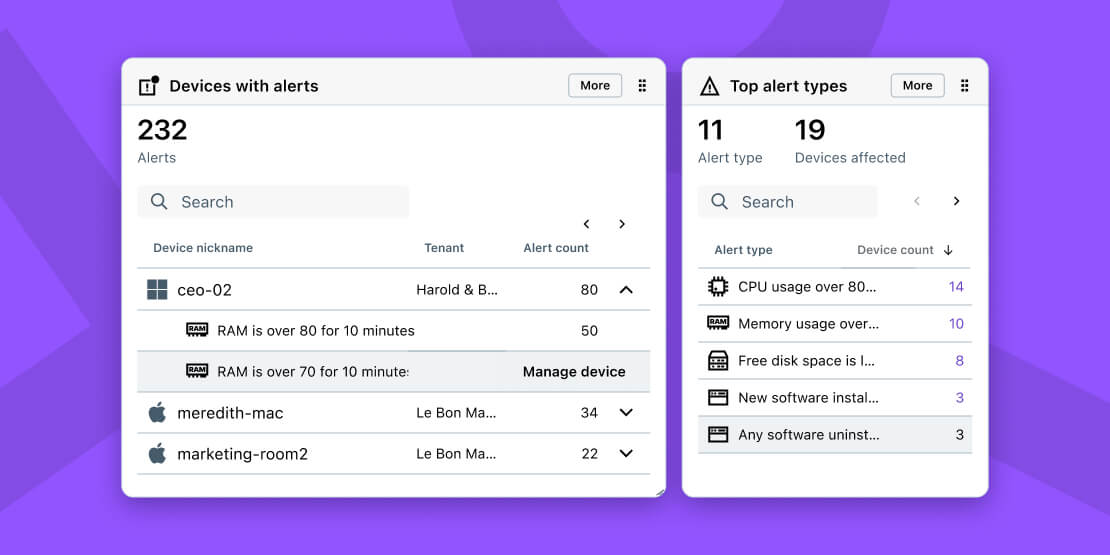The width and height of the screenshot is (1110, 555).
Task: Collapse the ceo-02 device row
Action: pyautogui.click(x=626, y=290)
